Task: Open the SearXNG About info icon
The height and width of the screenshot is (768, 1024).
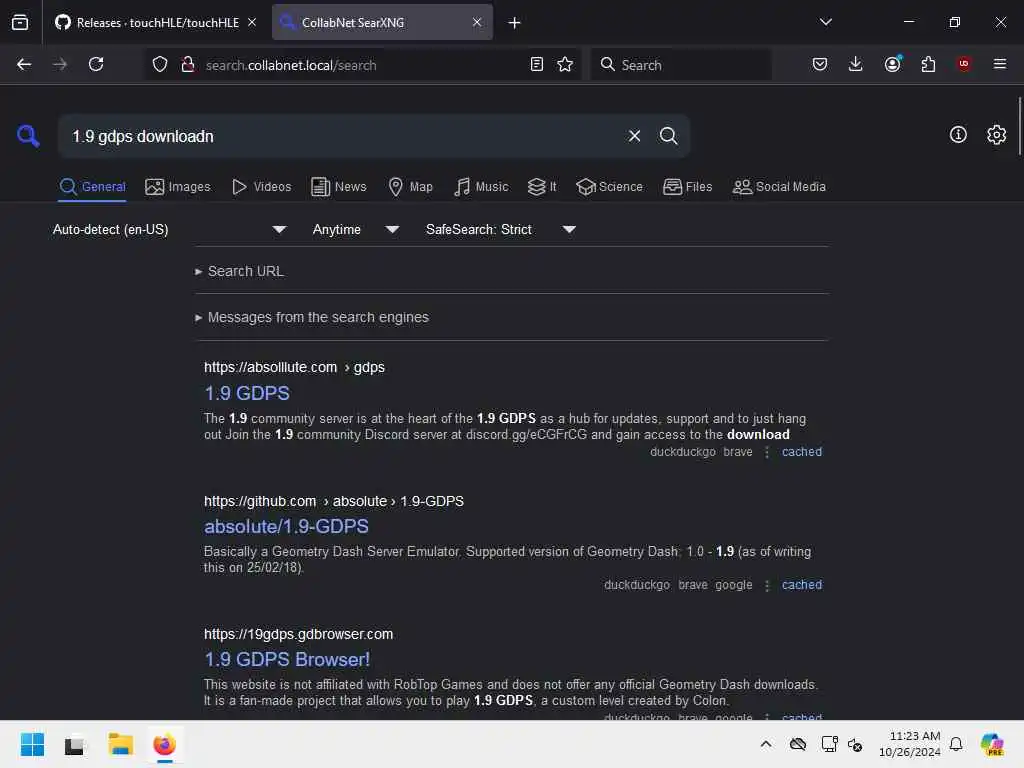Action: coord(958,135)
